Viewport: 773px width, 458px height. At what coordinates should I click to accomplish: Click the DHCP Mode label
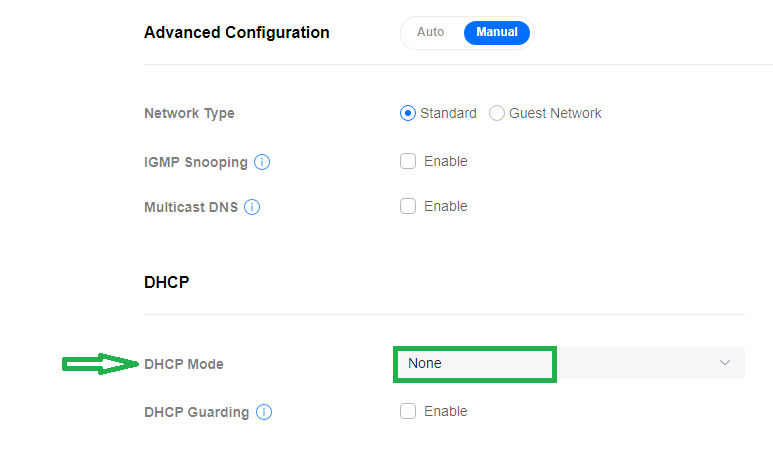point(184,364)
